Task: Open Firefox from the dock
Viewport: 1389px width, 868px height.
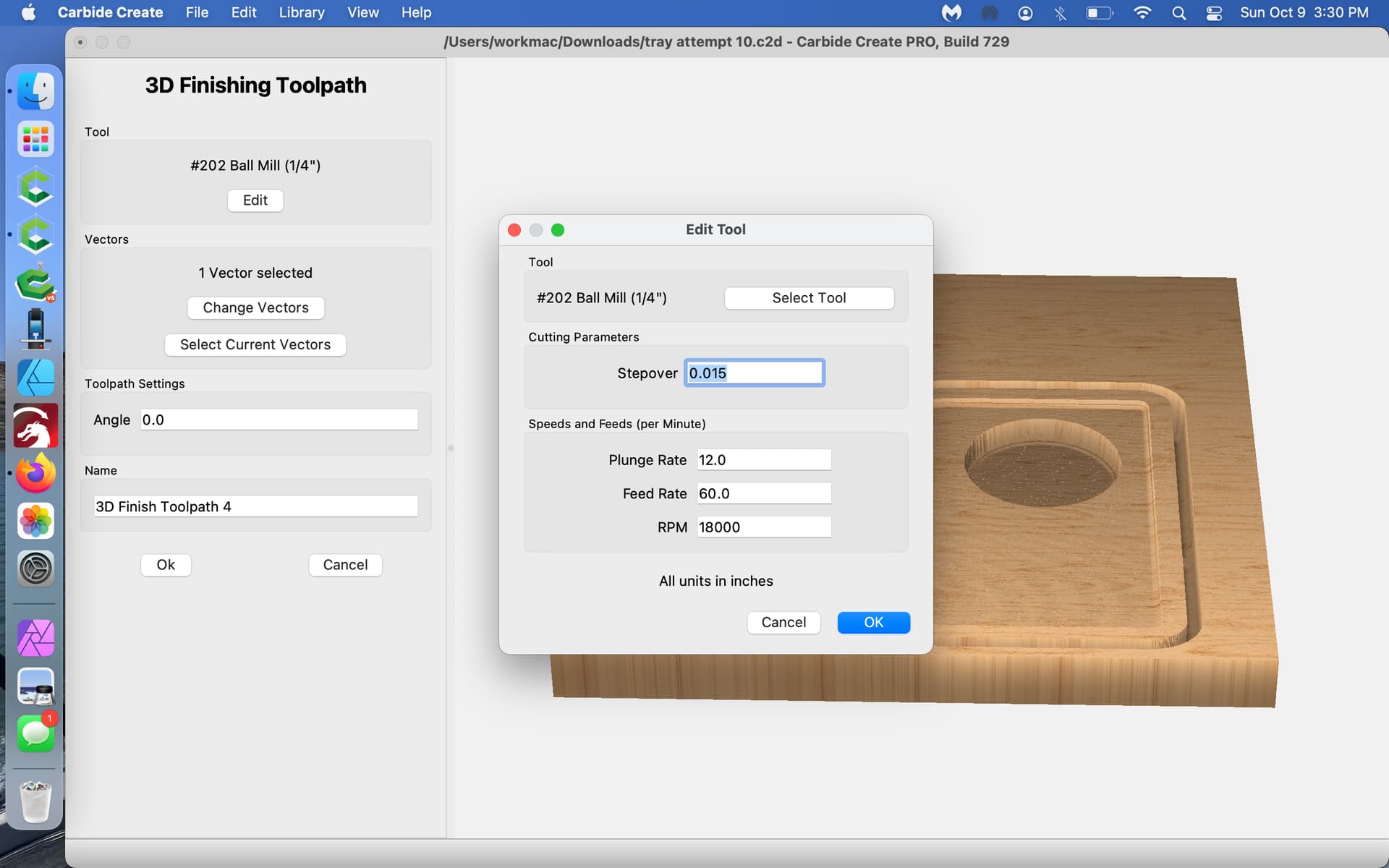Action: (x=35, y=474)
